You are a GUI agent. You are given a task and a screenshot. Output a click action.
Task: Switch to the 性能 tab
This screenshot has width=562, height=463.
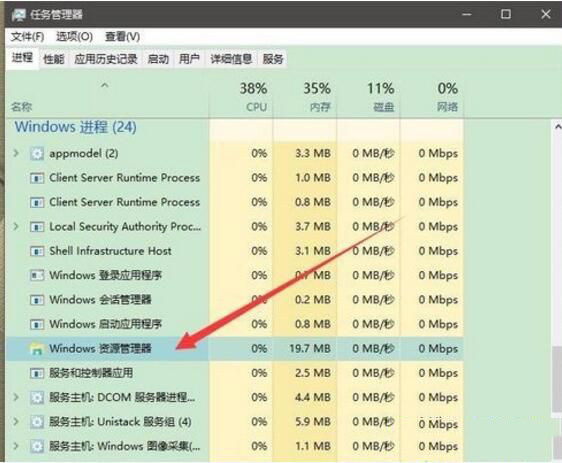(54, 59)
